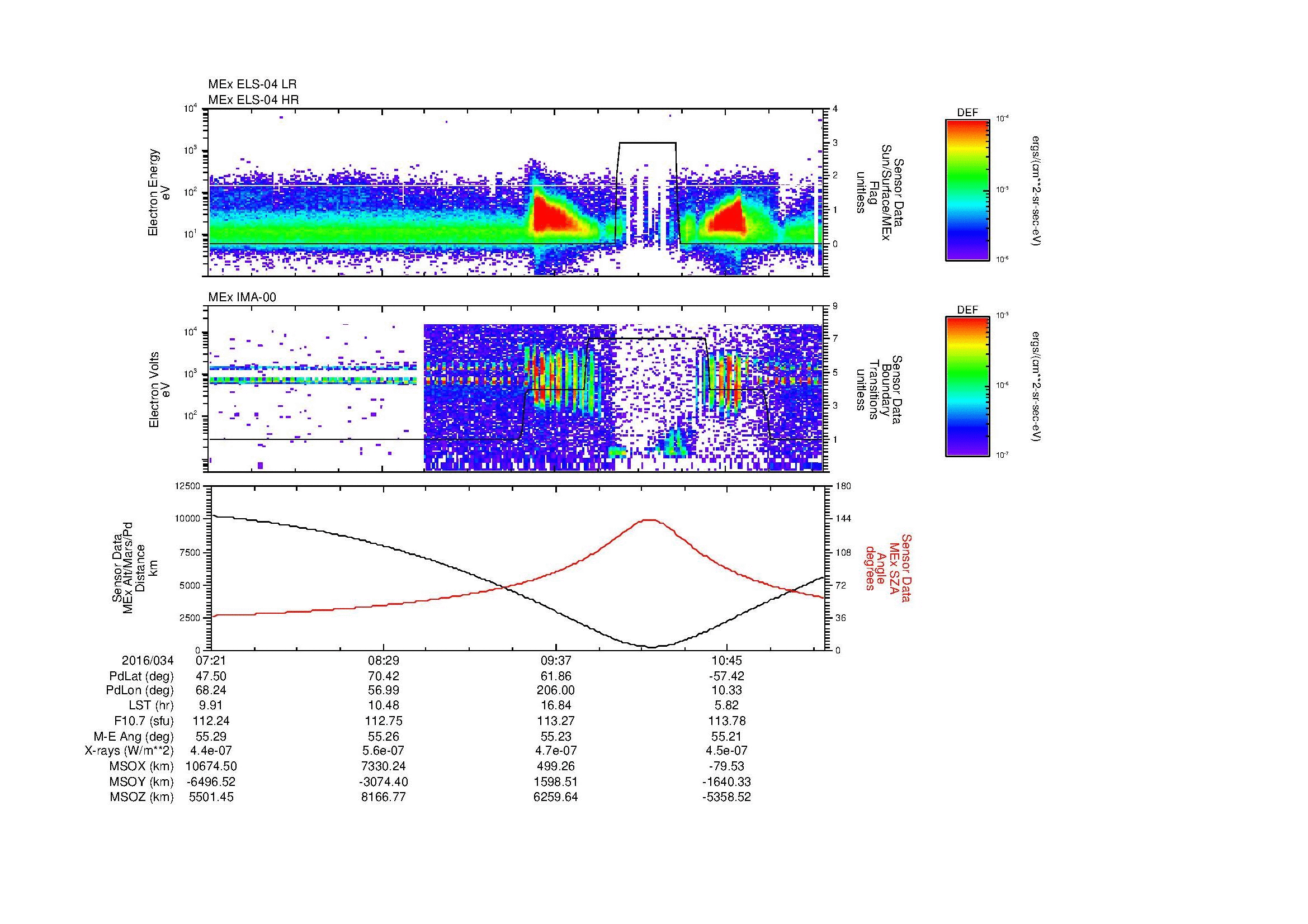Click the altitude axis tick '12500'
Viewport: 1308px width, 924px height.
tap(188, 486)
